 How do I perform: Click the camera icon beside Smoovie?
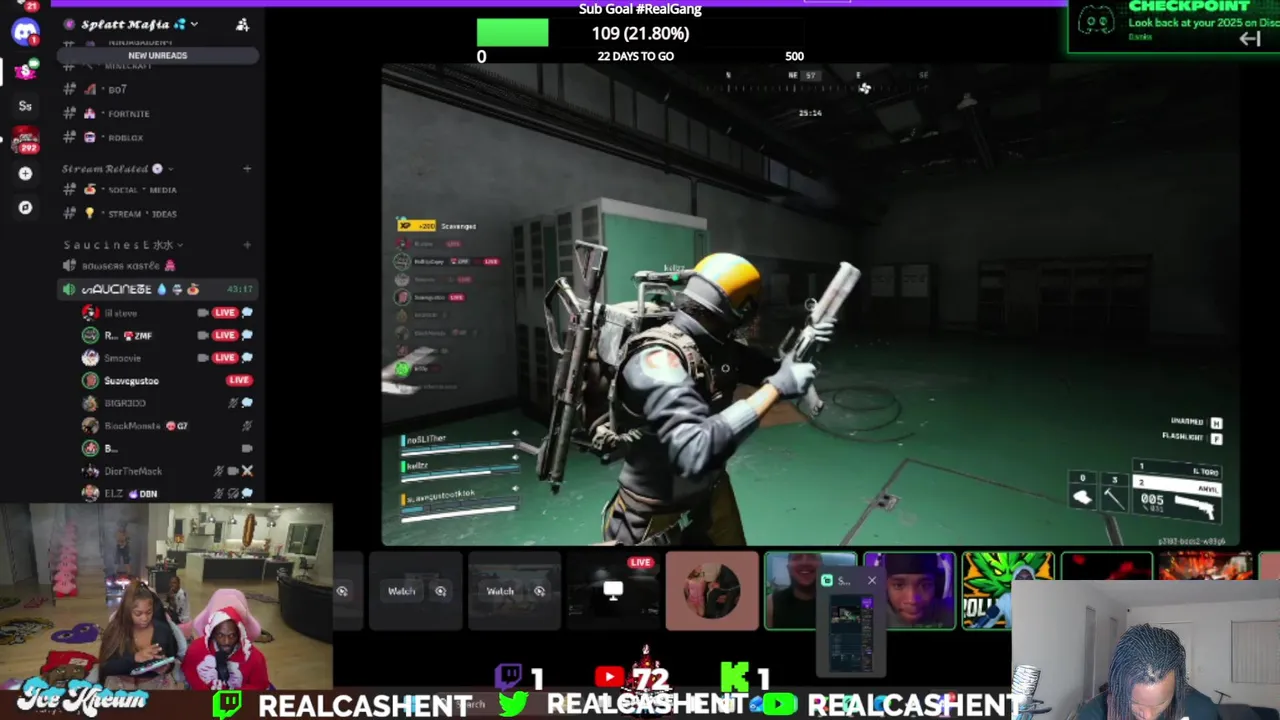pyautogui.click(x=203, y=358)
